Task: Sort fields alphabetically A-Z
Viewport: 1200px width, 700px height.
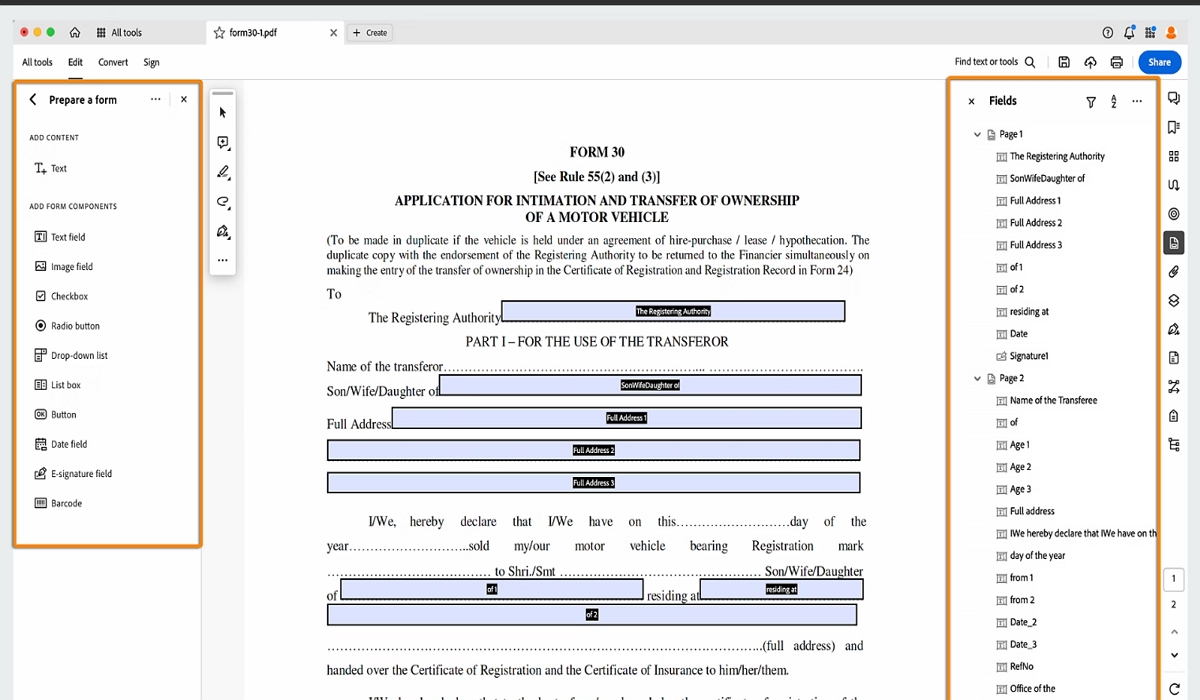Action: (1114, 101)
